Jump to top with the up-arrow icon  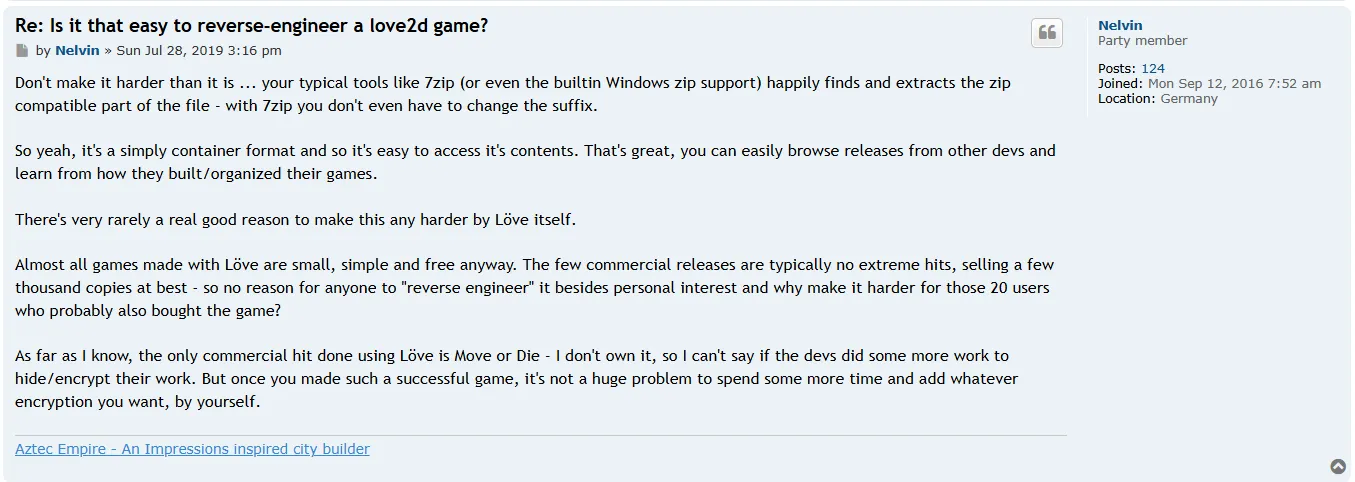click(x=1337, y=466)
